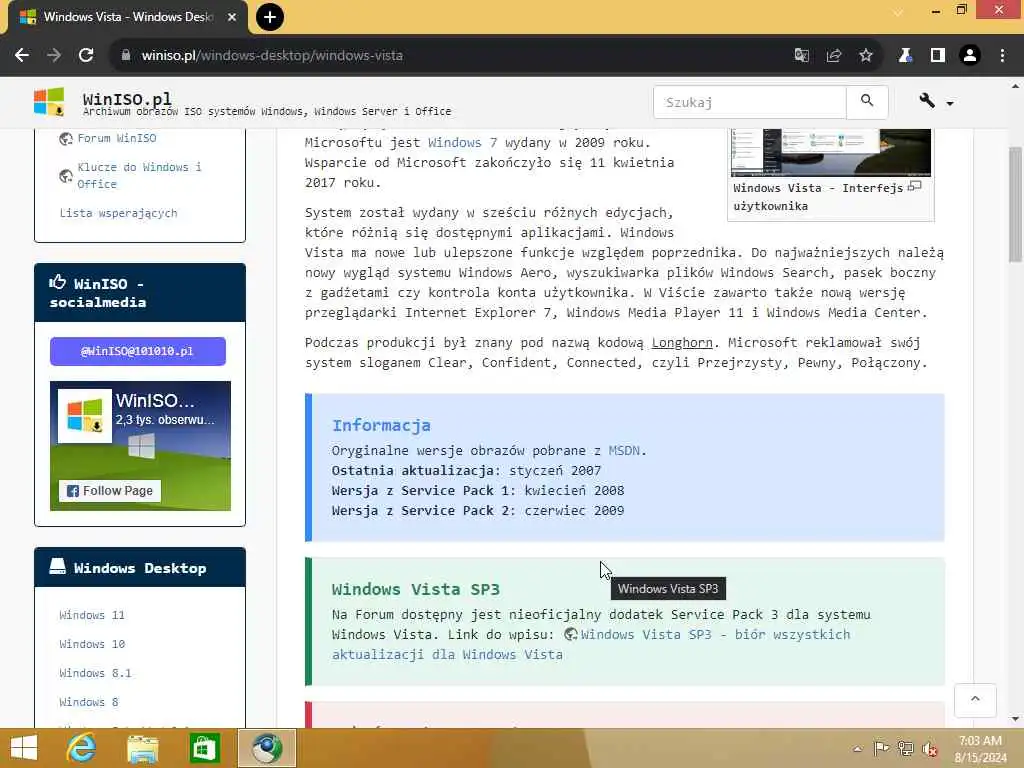The height and width of the screenshot is (768, 1024).
Task: Show hidden system tray icons
Action: (x=857, y=748)
